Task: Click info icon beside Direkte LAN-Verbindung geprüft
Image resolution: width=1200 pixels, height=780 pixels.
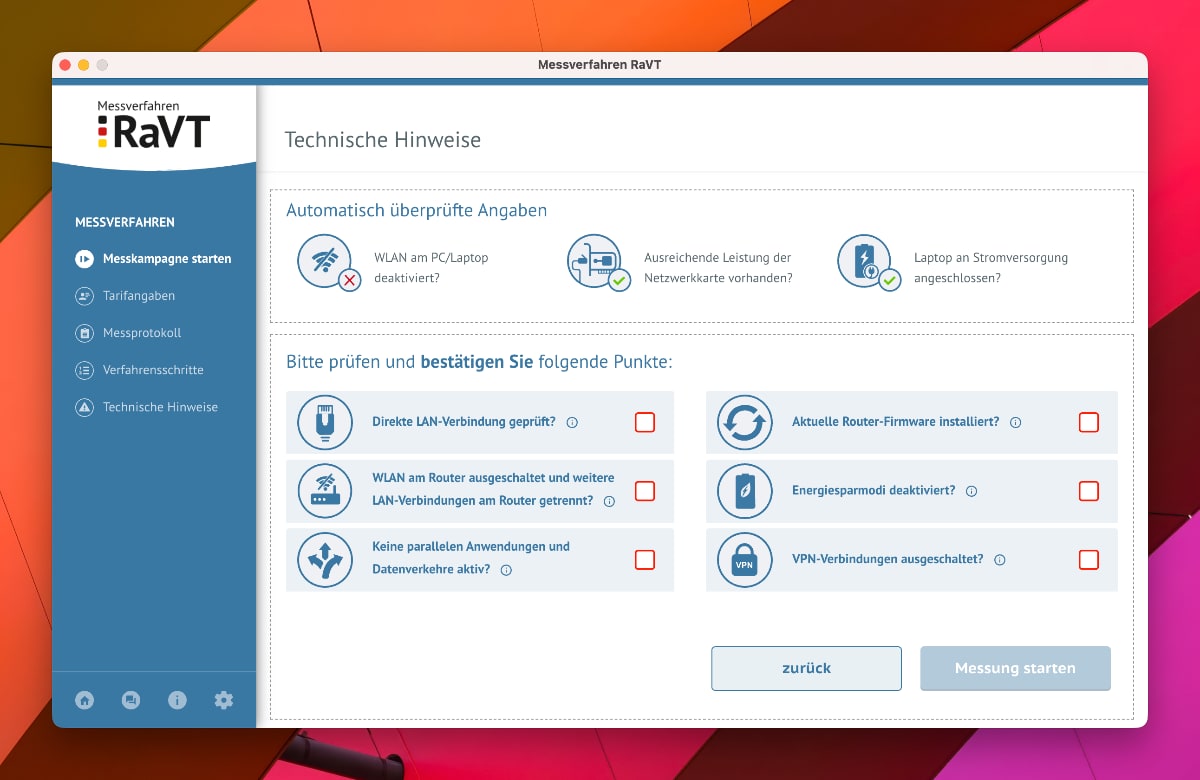Action: [x=572, y=422]
